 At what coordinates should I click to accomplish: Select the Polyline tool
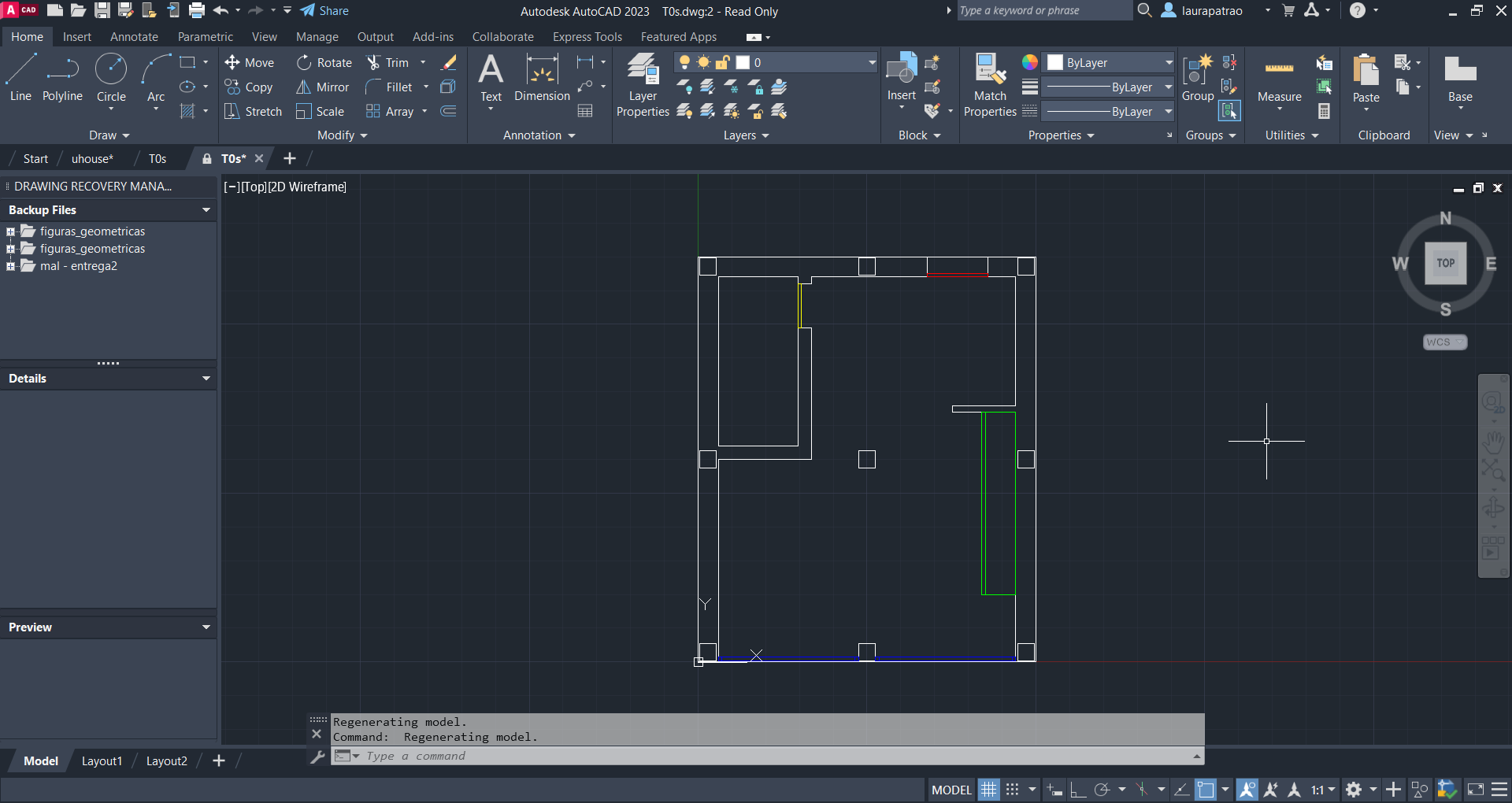click(62, 79)
